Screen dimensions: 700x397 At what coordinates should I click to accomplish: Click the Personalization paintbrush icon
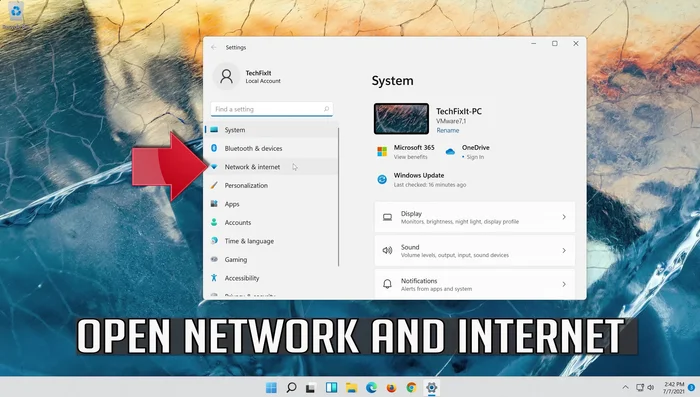(x=214, y=185)
